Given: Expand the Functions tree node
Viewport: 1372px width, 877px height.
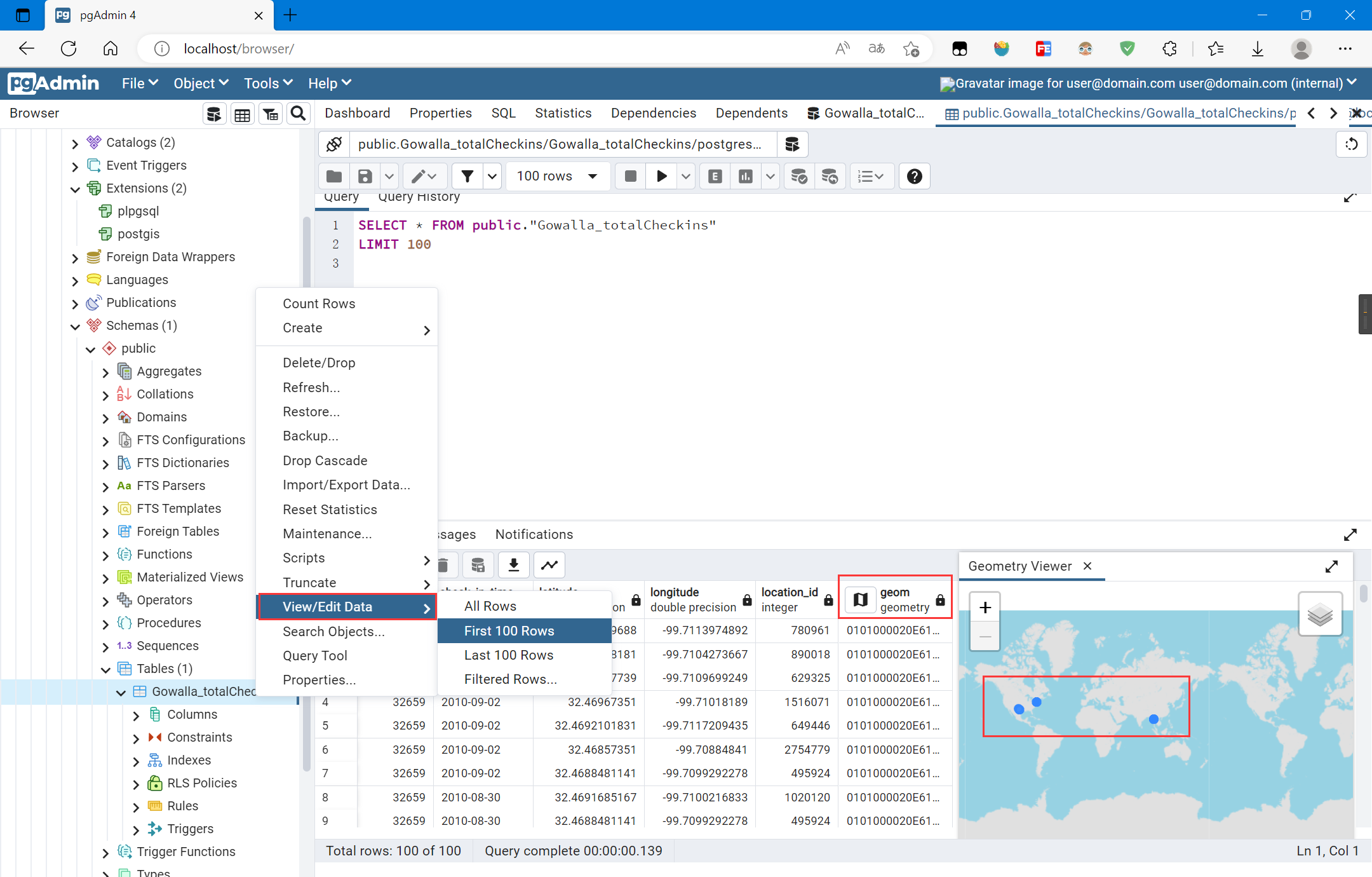Looking at the screenshot, I should pyautogui.click(x=105, y=555).
